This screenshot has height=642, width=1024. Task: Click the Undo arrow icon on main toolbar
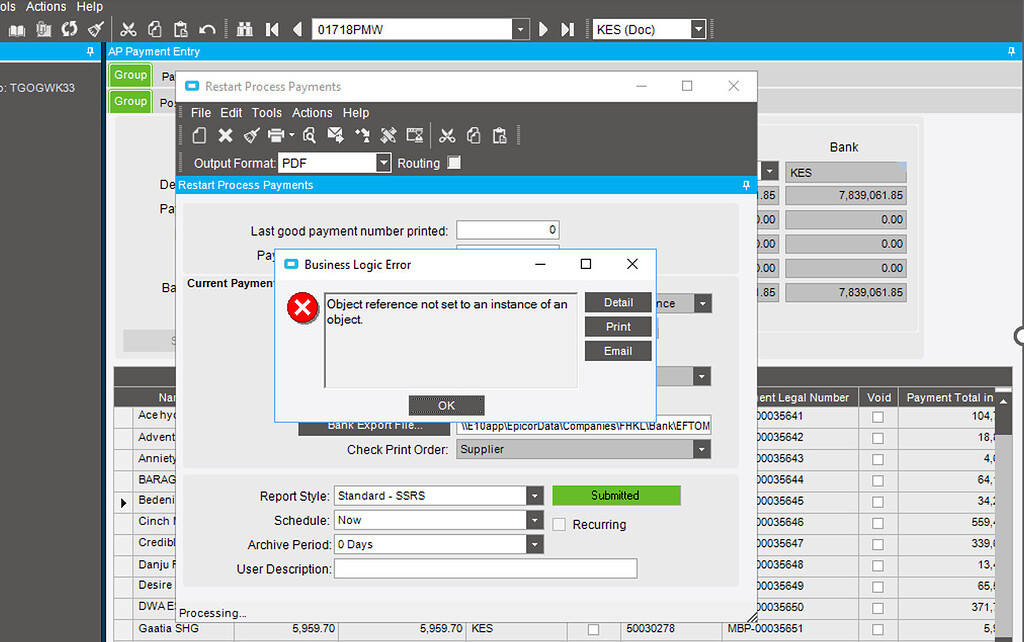[x=207, y=29]
